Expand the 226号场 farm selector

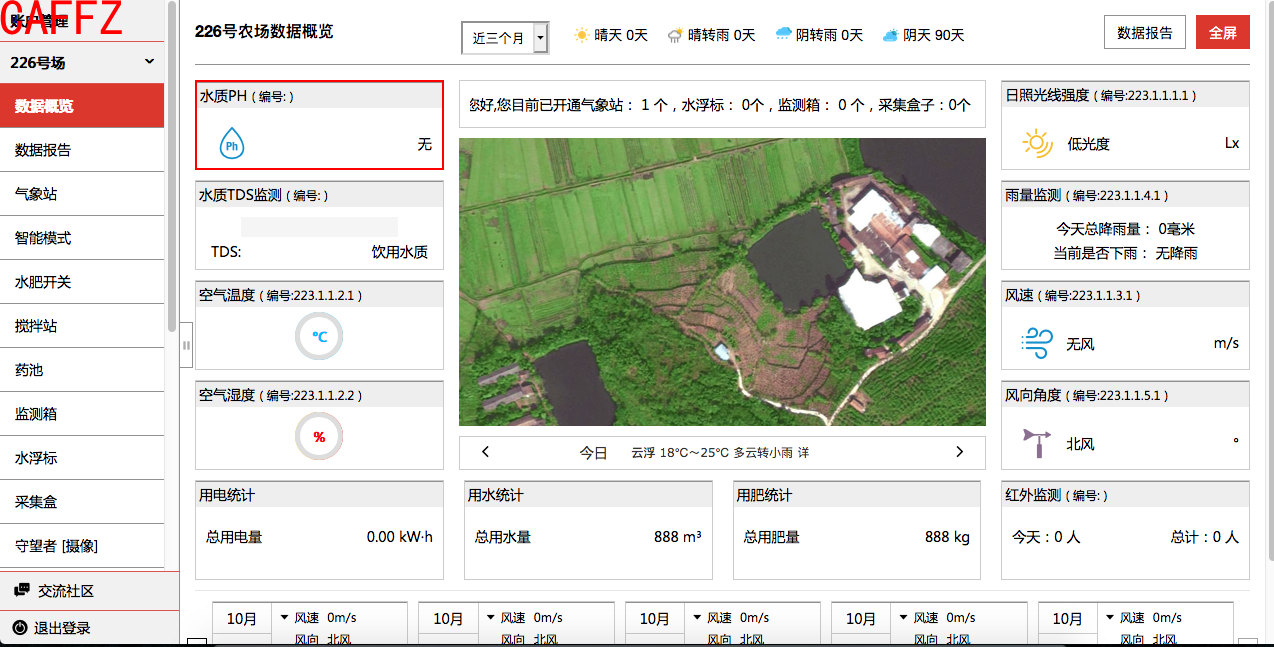[150, 62]
